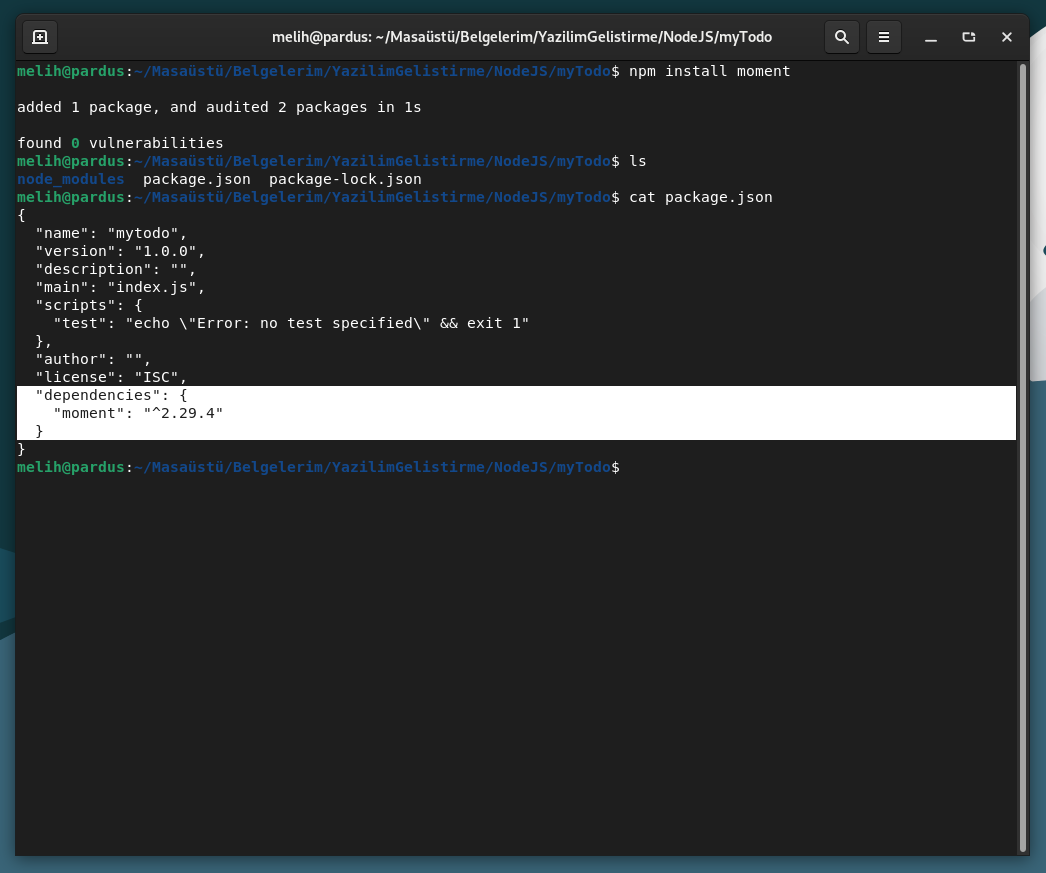Select the "added 1 package" output line
Image resolution: width=1046 pixels, height=873 pixels.
click(219, 107)
